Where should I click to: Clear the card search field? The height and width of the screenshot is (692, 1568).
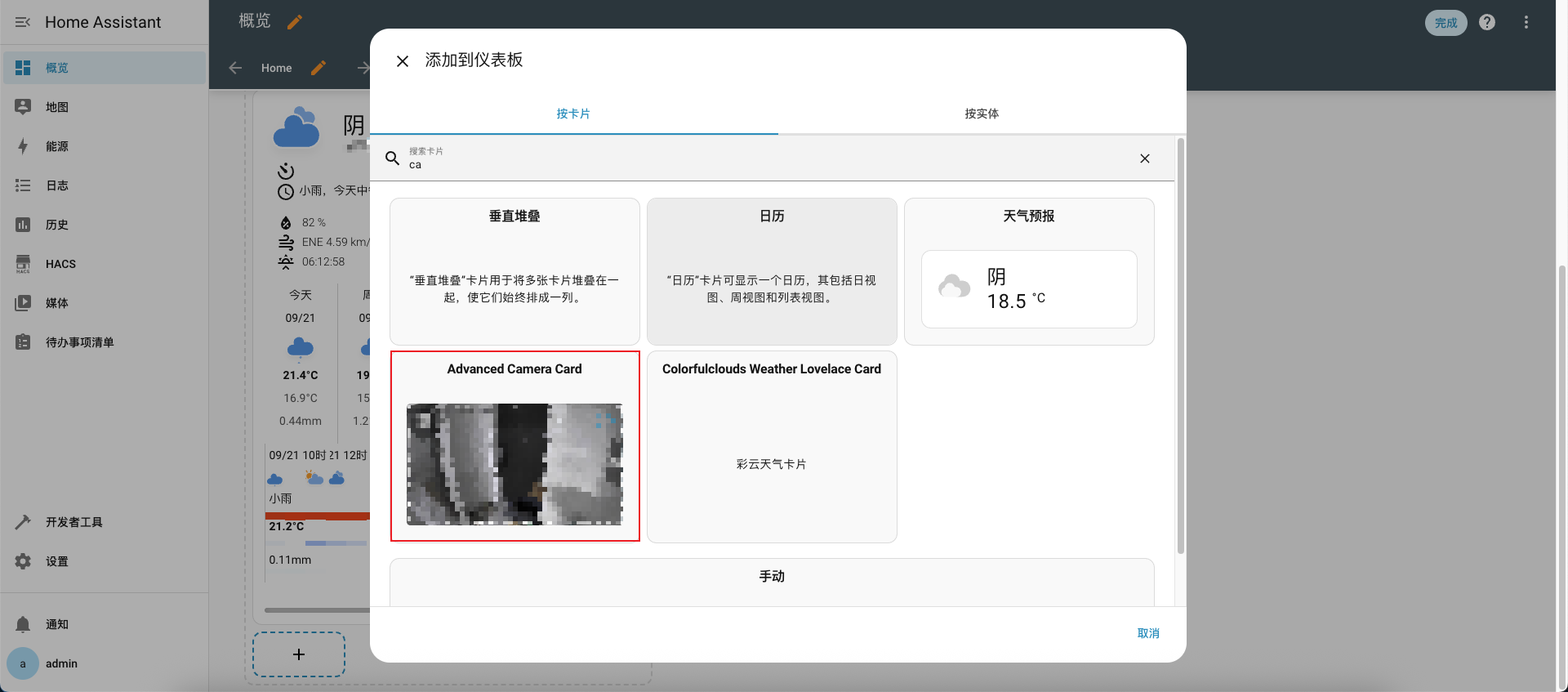pos(1144,158)
